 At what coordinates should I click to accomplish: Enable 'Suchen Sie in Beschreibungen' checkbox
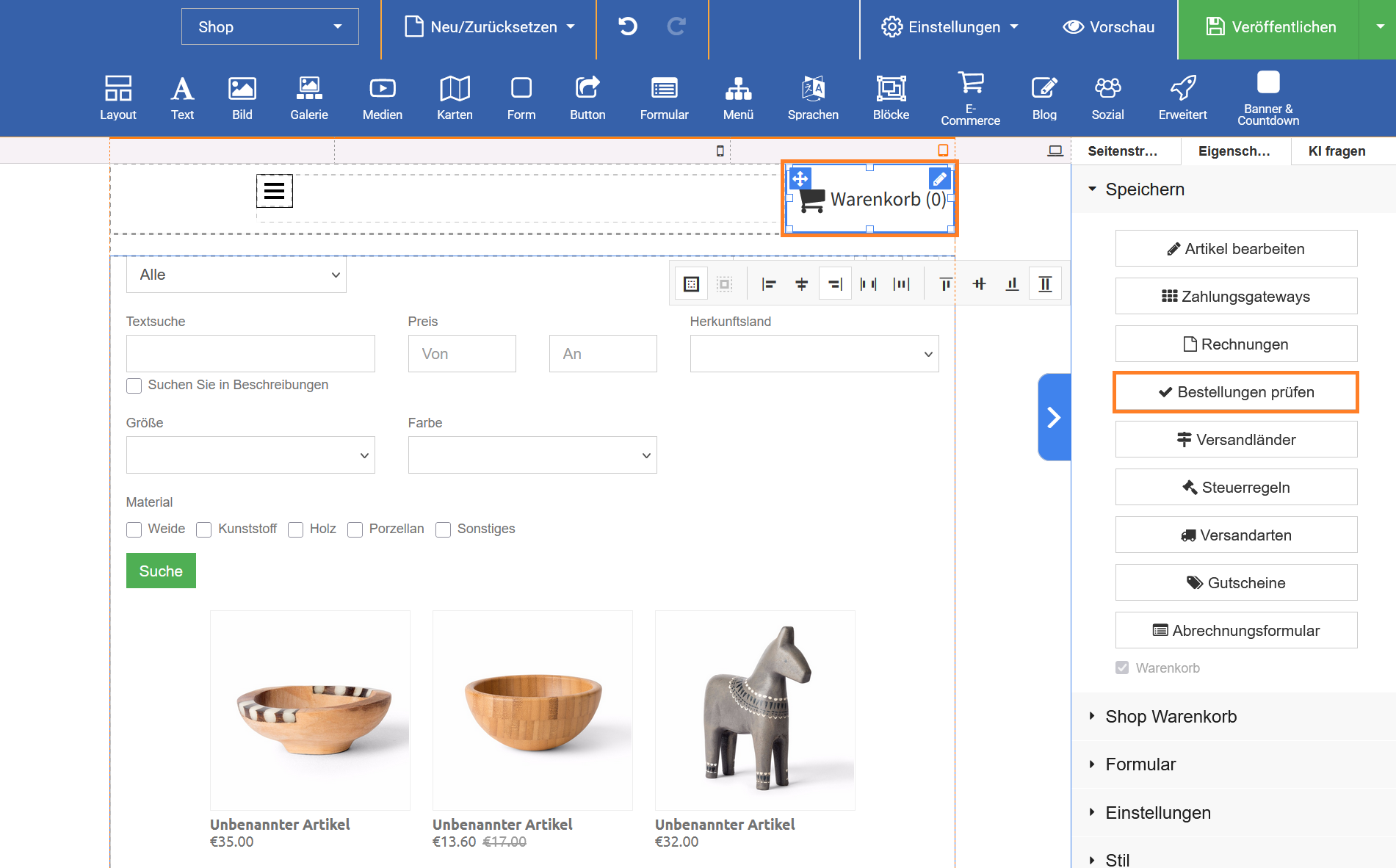point(134,386)
